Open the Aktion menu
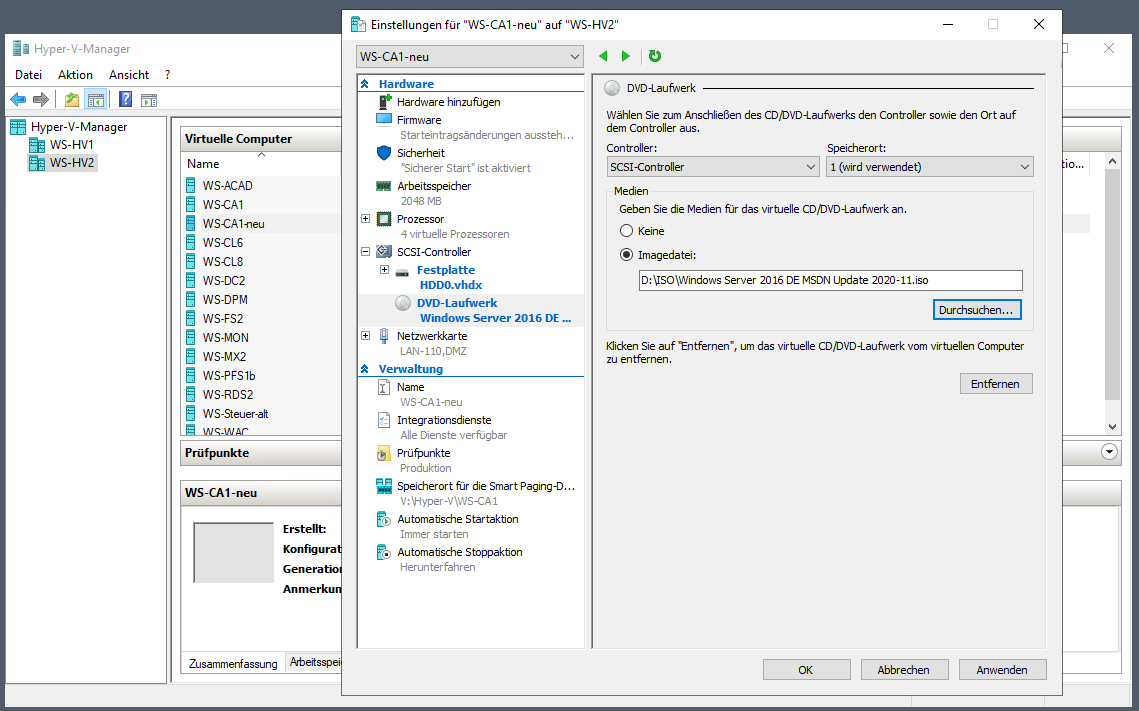This screenshot has height=711, width=1139. [76, 75]
